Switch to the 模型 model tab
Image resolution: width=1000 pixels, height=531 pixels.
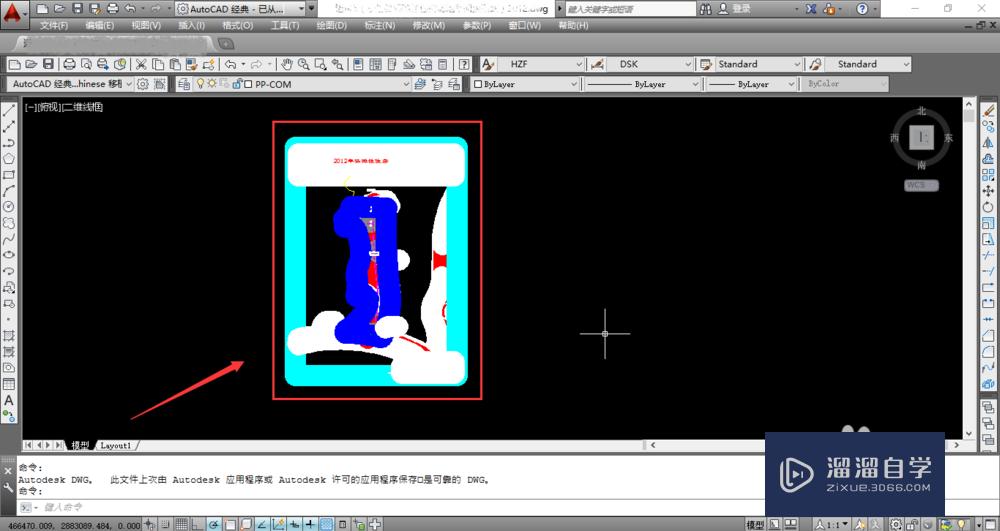[80, 446]
